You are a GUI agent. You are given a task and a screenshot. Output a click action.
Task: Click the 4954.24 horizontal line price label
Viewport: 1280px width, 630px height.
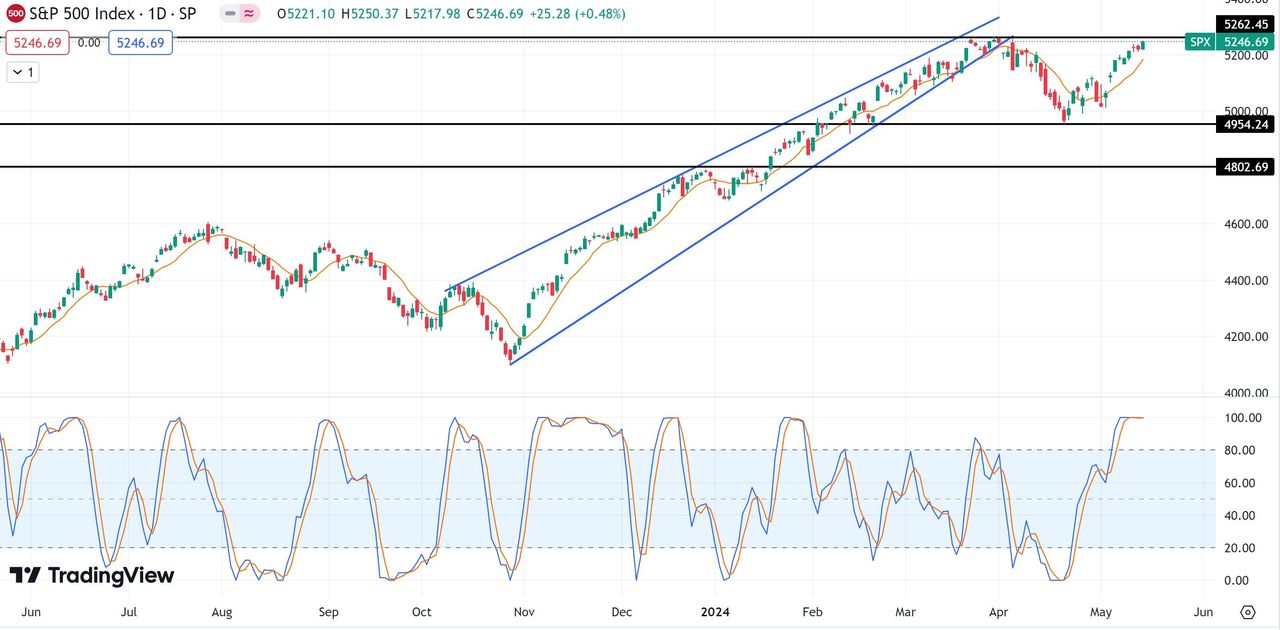coord(1243,124)
